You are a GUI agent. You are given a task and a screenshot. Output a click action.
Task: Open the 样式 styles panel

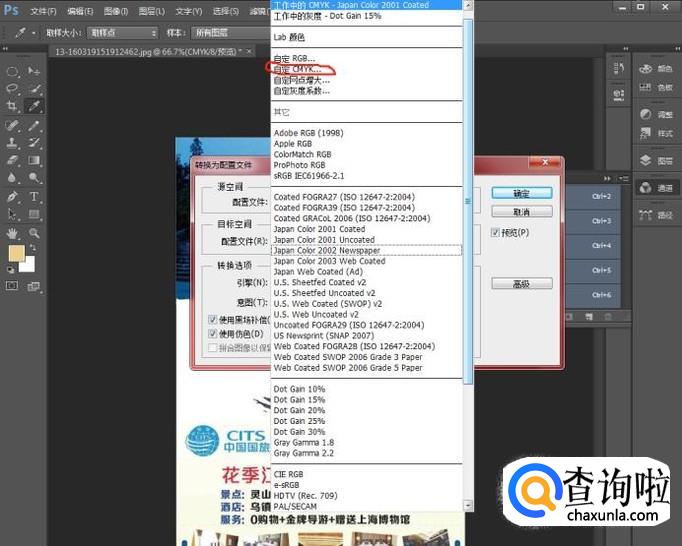pos(655,133)
